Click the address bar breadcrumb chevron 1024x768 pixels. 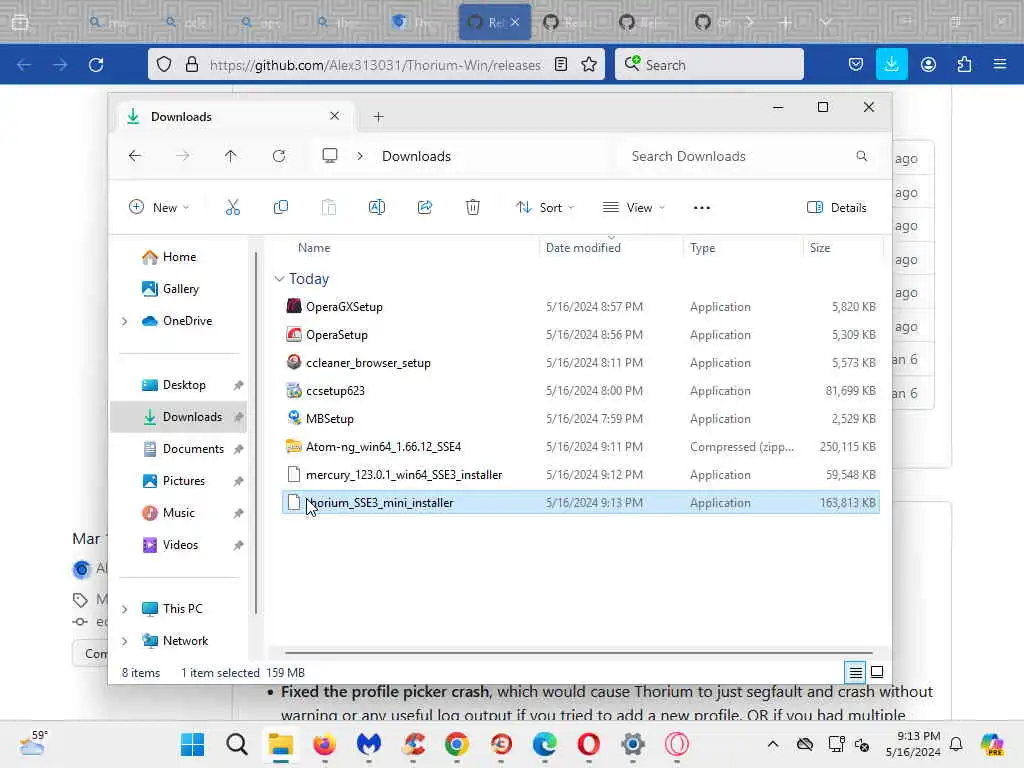click(x=360, y=156)
